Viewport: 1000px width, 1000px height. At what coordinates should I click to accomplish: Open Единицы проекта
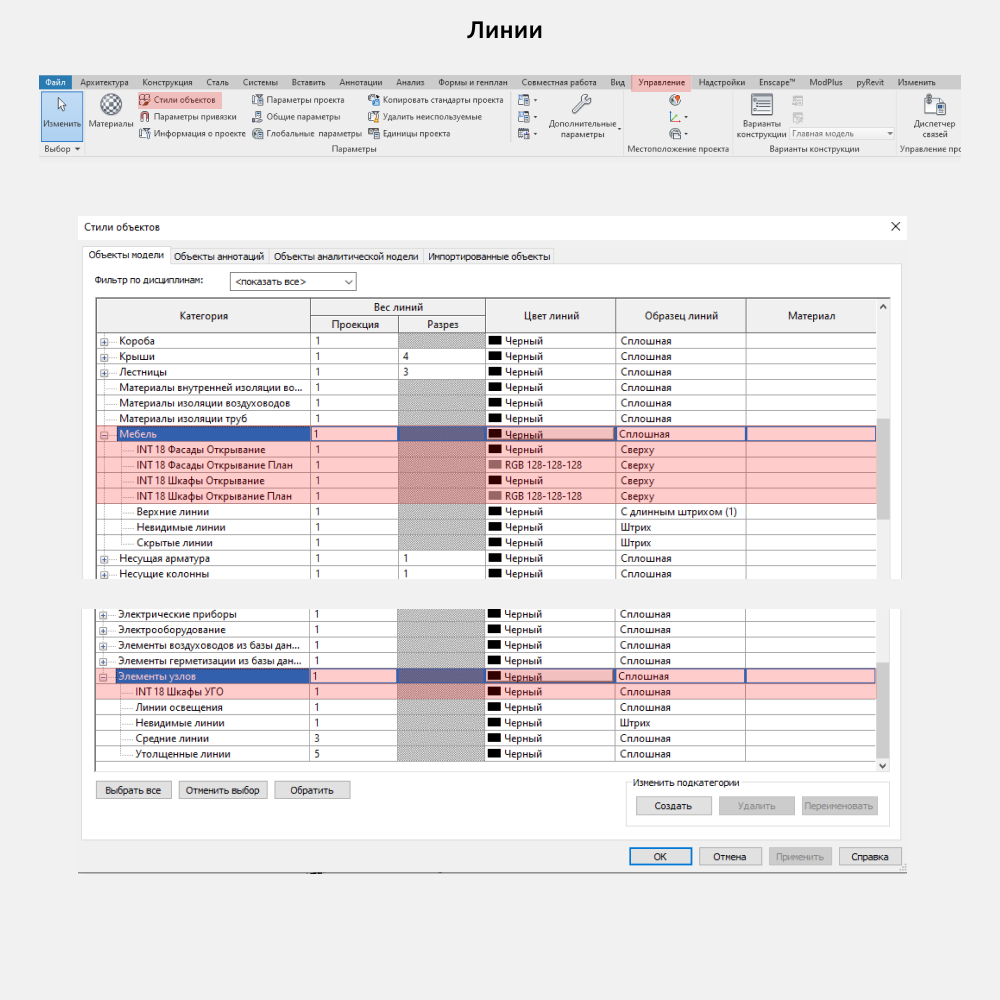[x=409, y=133]
